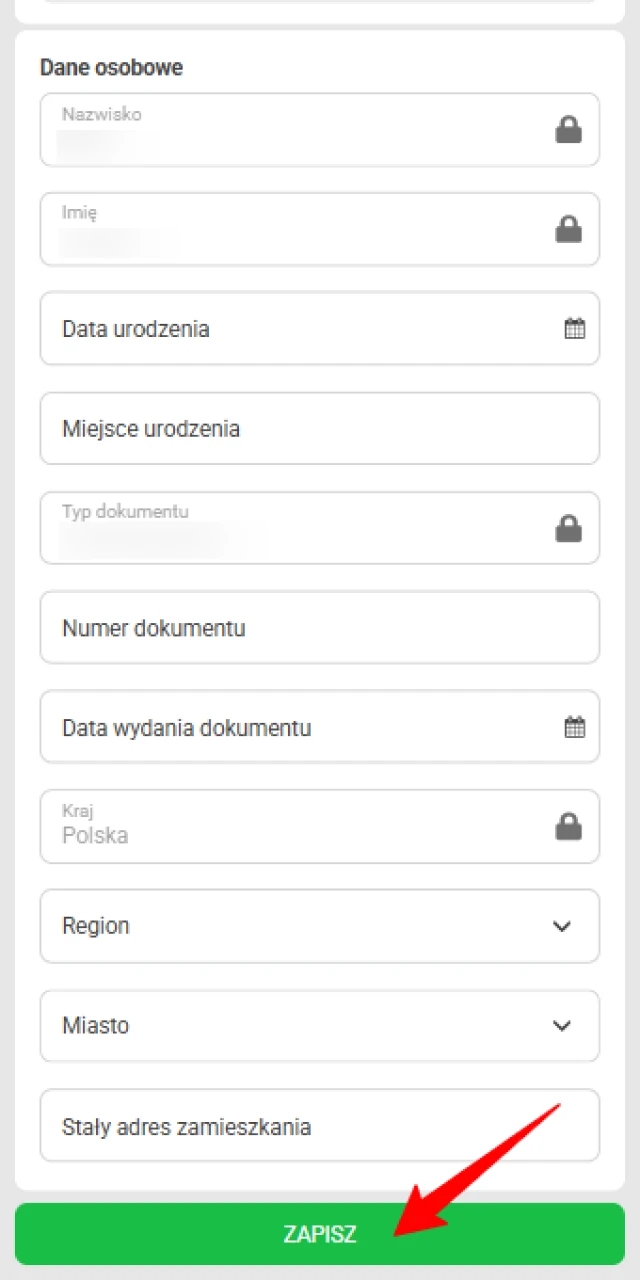The height and width of the screenshot is (1280, 640).
Task: Expand the Region dropdown
Action: (x=320, y=926)
